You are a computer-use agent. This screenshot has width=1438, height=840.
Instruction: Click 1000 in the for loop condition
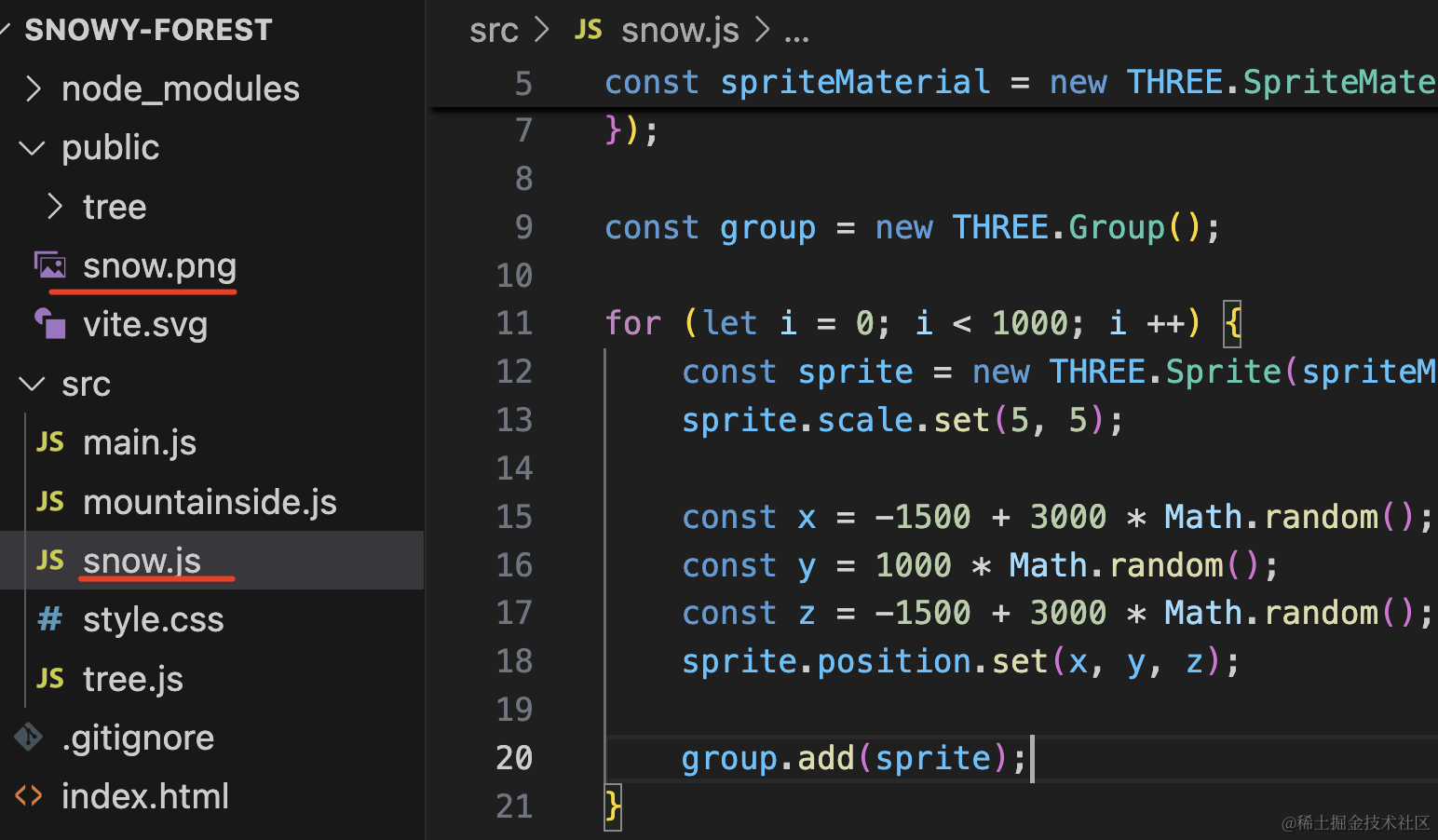point(1029,323)
